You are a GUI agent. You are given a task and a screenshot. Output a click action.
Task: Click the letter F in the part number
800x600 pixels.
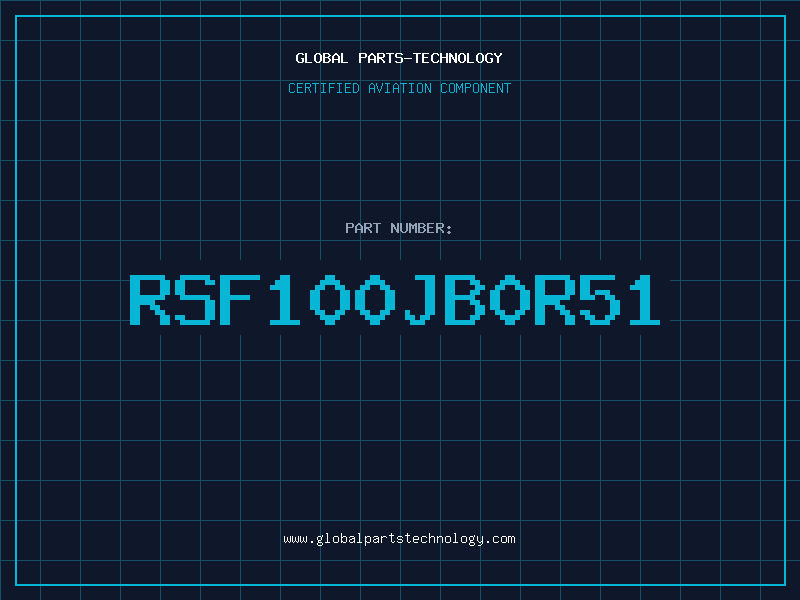(240, 299)
